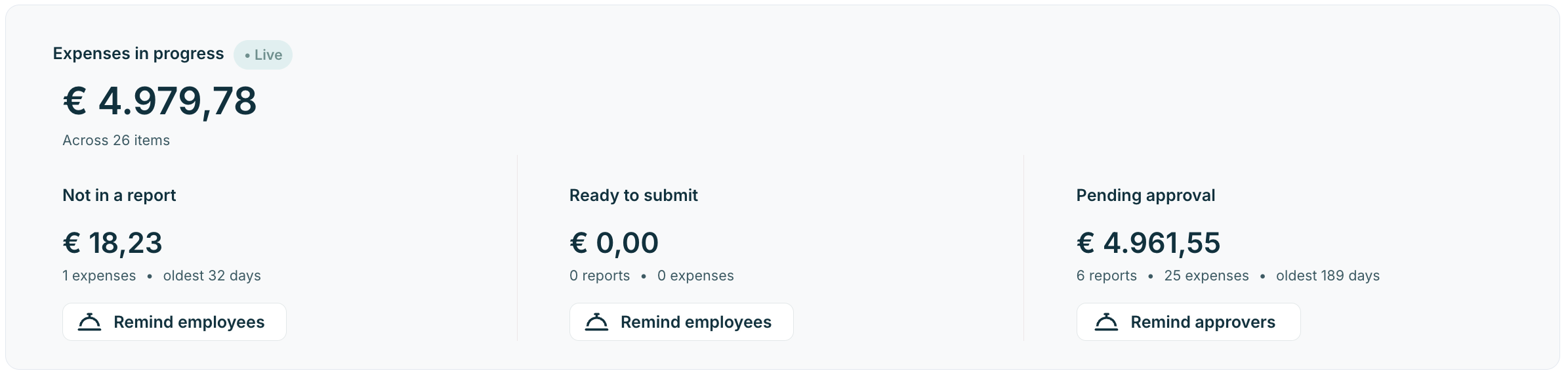
Task: Click the € 0,00 amount
Action: pos(614,243)
